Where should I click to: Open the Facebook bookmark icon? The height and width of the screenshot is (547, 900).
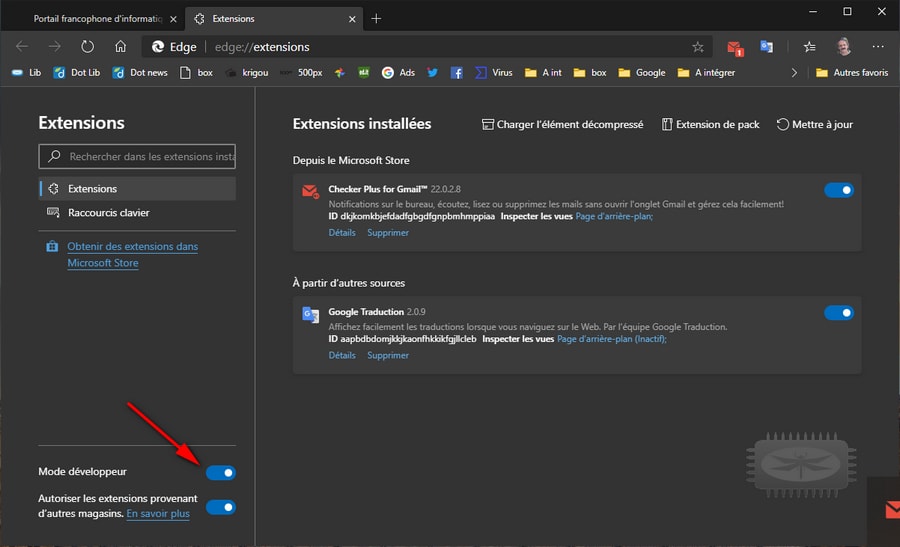tap(456, 72)
